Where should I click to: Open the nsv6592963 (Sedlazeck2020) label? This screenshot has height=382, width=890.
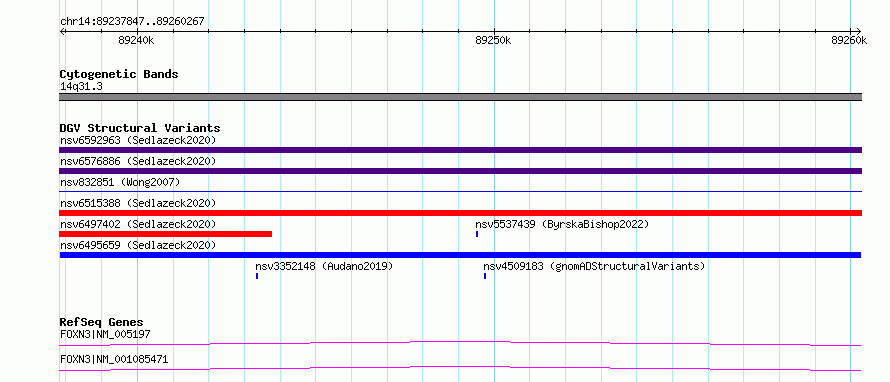tap(138, 140)
